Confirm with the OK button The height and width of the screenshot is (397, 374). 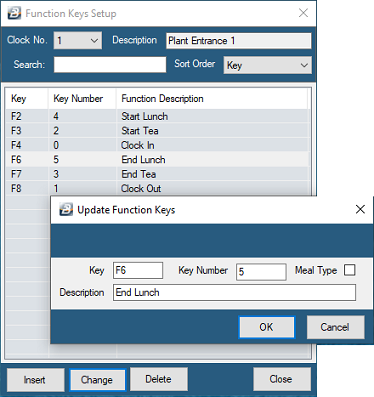[x=267, y=327]
